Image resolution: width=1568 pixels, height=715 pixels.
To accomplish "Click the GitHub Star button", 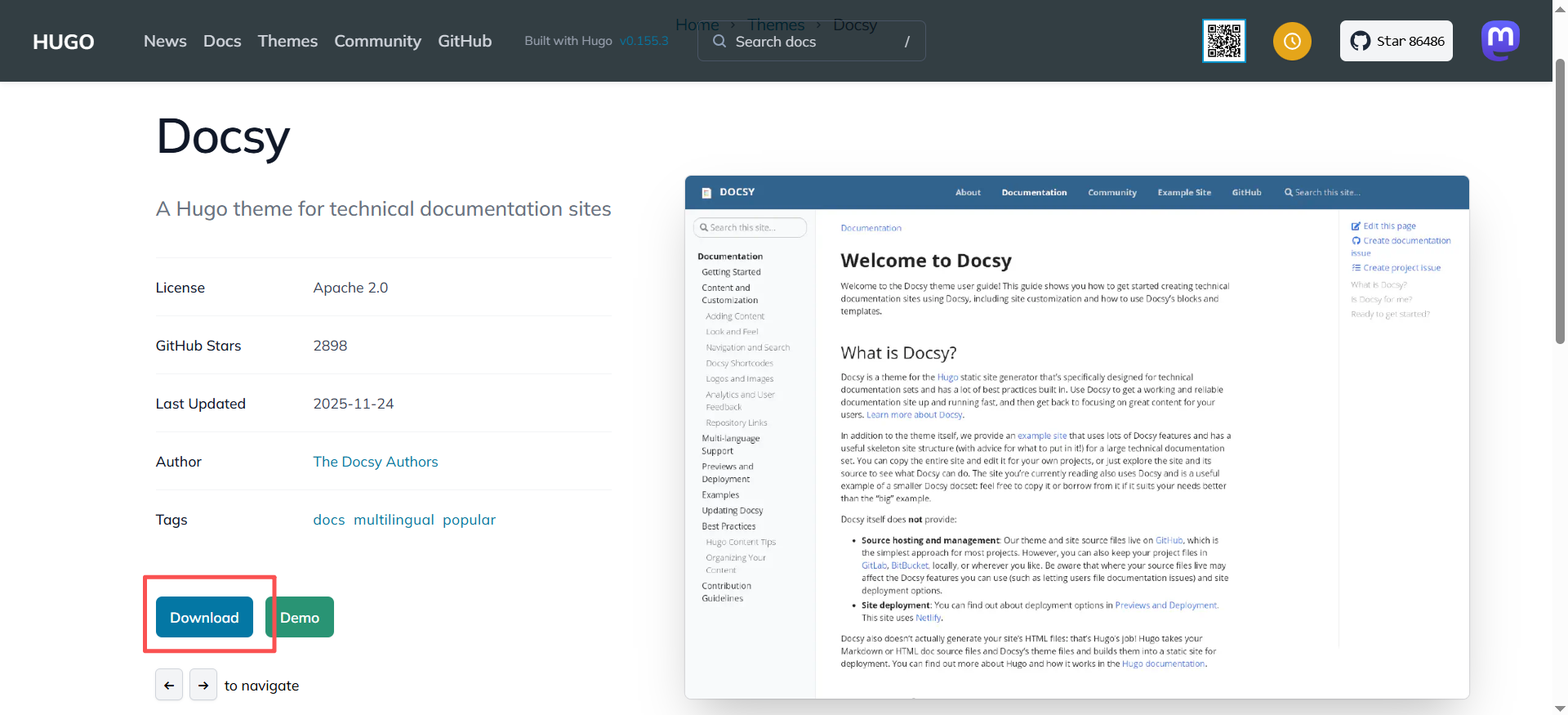I will point(1396,41).
